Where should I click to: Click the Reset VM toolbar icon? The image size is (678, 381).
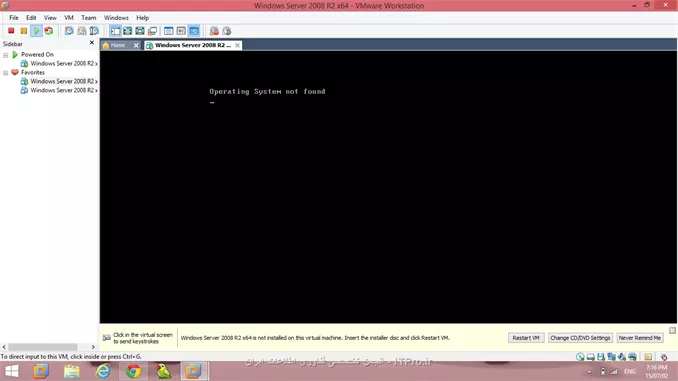[49, 31]
